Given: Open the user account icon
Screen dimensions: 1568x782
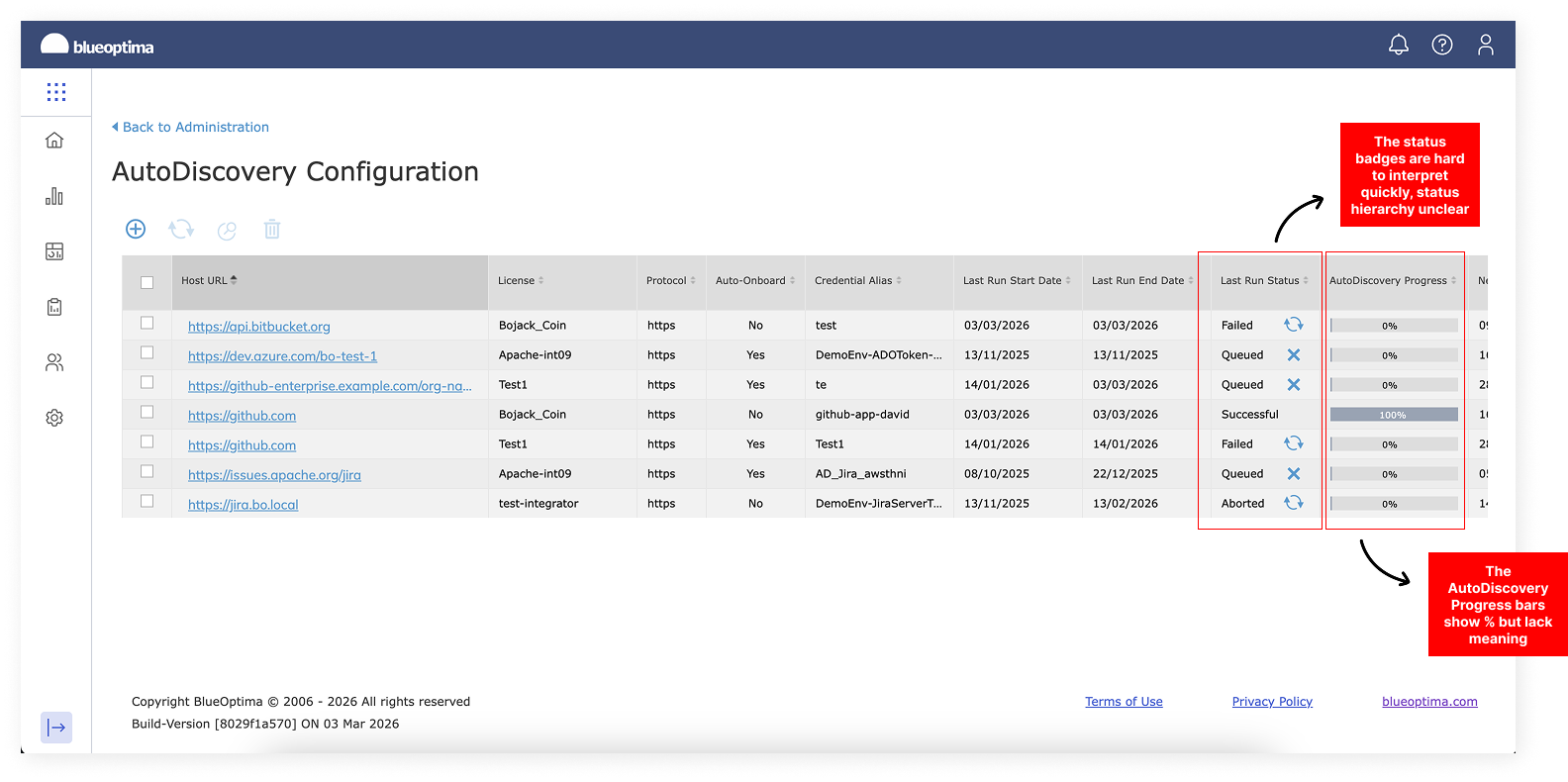Looking at the screenshot, I should point(1486,45).
